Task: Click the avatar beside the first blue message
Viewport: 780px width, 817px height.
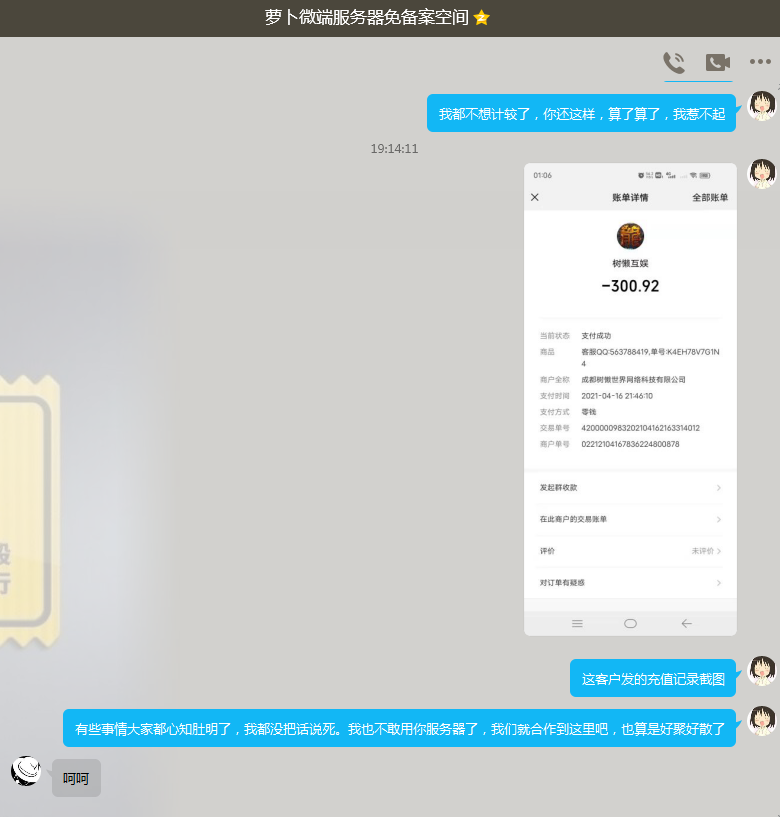Action: click(762, 106)
